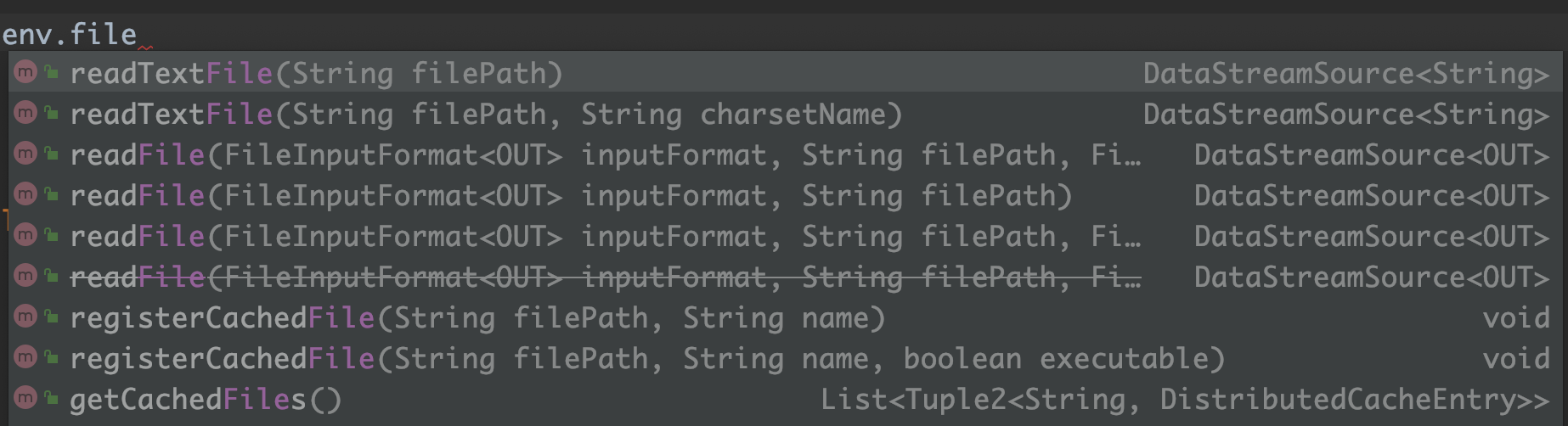This screenshot has width=1568, height=426.
Task: Click void return type of executable registerCachedFile
Action: coord(1515,359)
